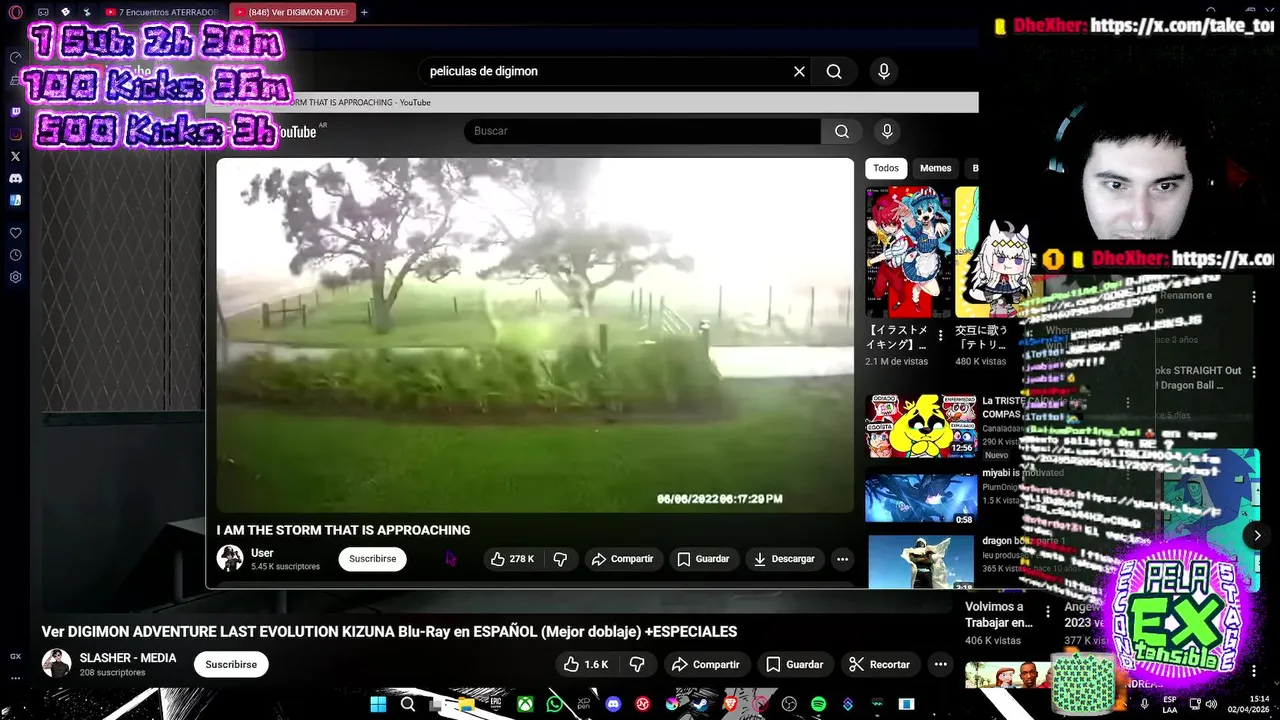Open the settings gear in Opera sidebar
The width and height of the screenshot is (1280, 720).
pos(15,277)
